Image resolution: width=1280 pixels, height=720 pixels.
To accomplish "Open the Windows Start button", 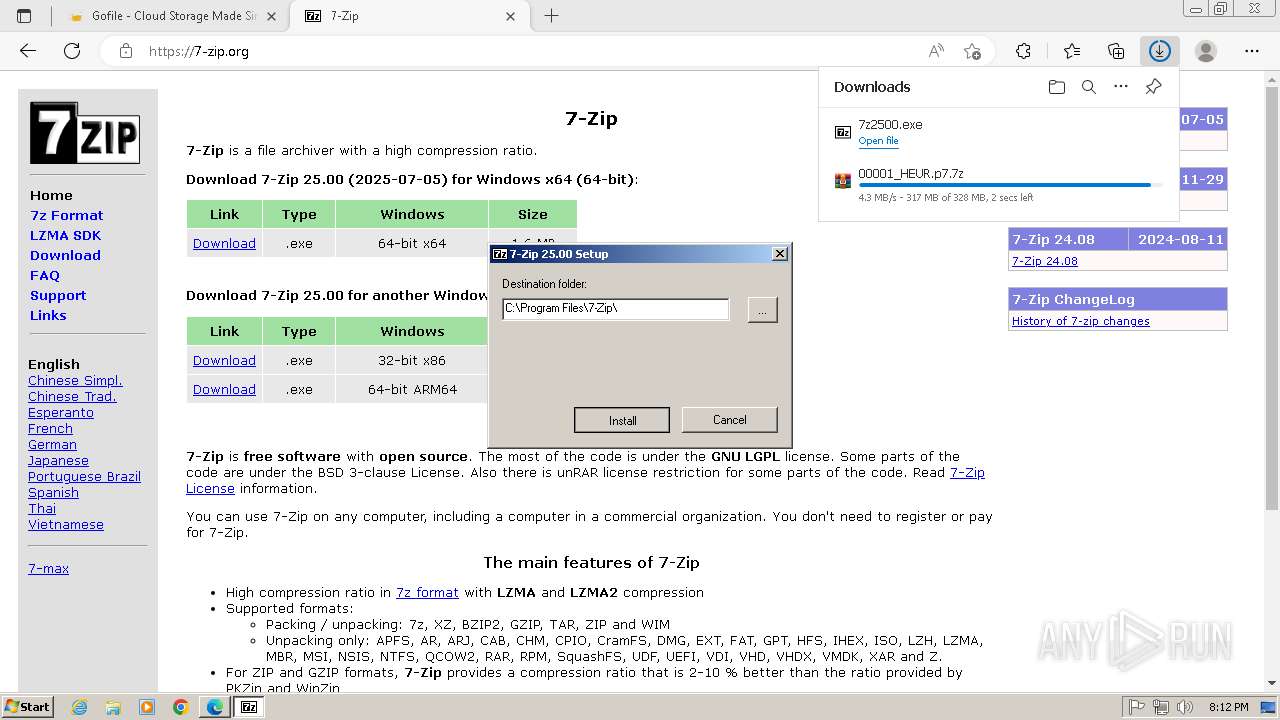I will point(27,706).
